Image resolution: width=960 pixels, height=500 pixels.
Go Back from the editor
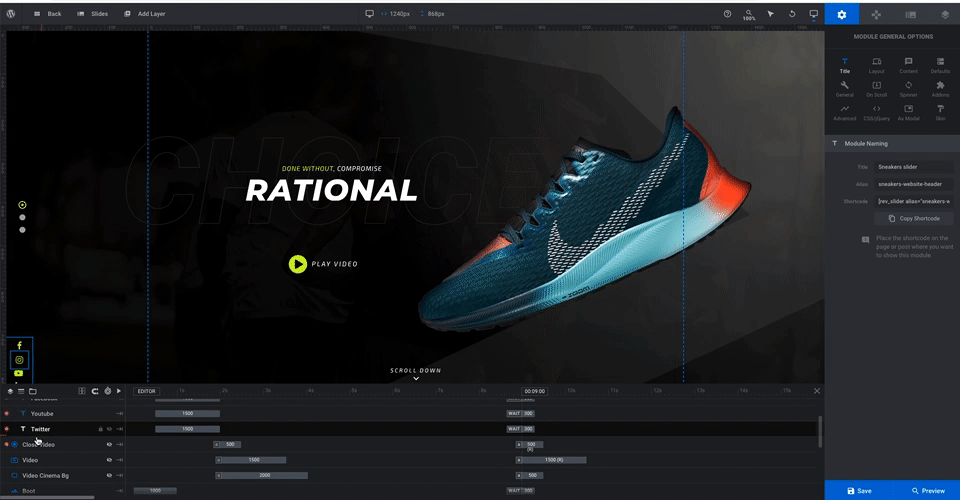tap(48, 13)
